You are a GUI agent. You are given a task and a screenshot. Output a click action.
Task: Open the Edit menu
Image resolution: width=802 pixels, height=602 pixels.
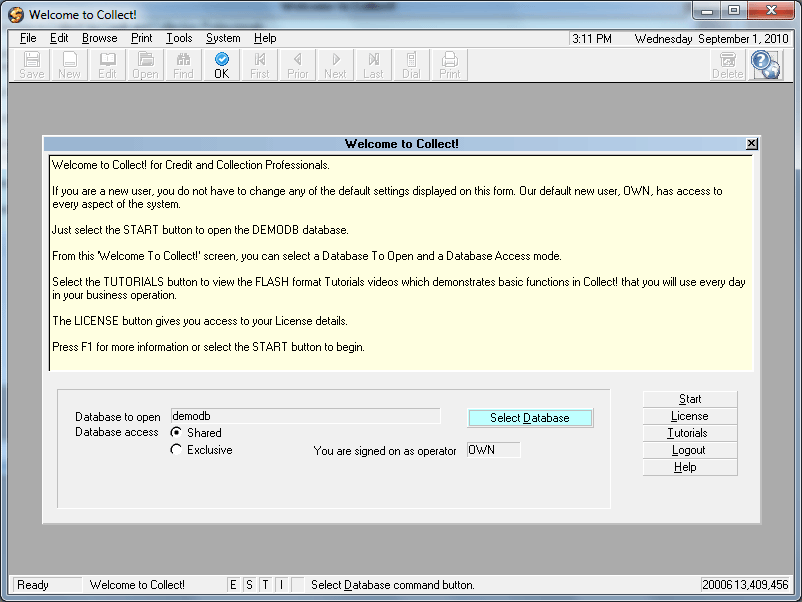click(59, 38)
